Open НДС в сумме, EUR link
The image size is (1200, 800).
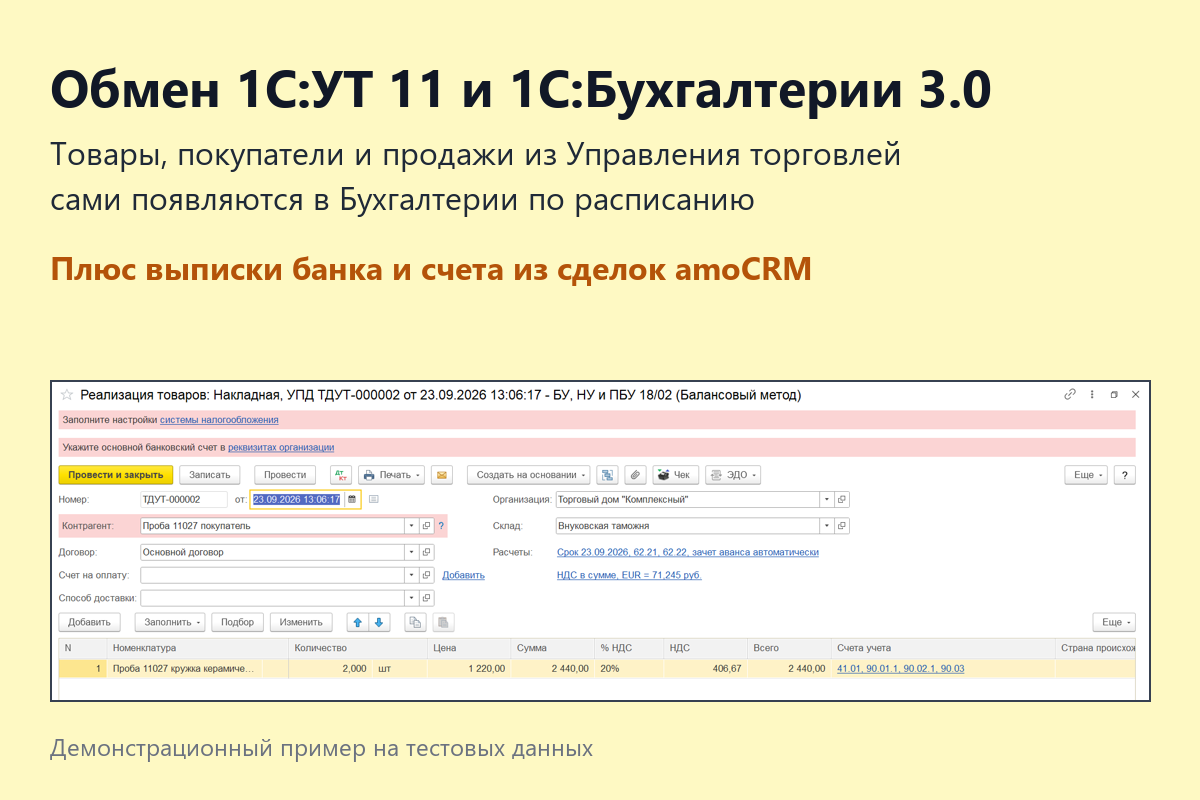(629, 575)
